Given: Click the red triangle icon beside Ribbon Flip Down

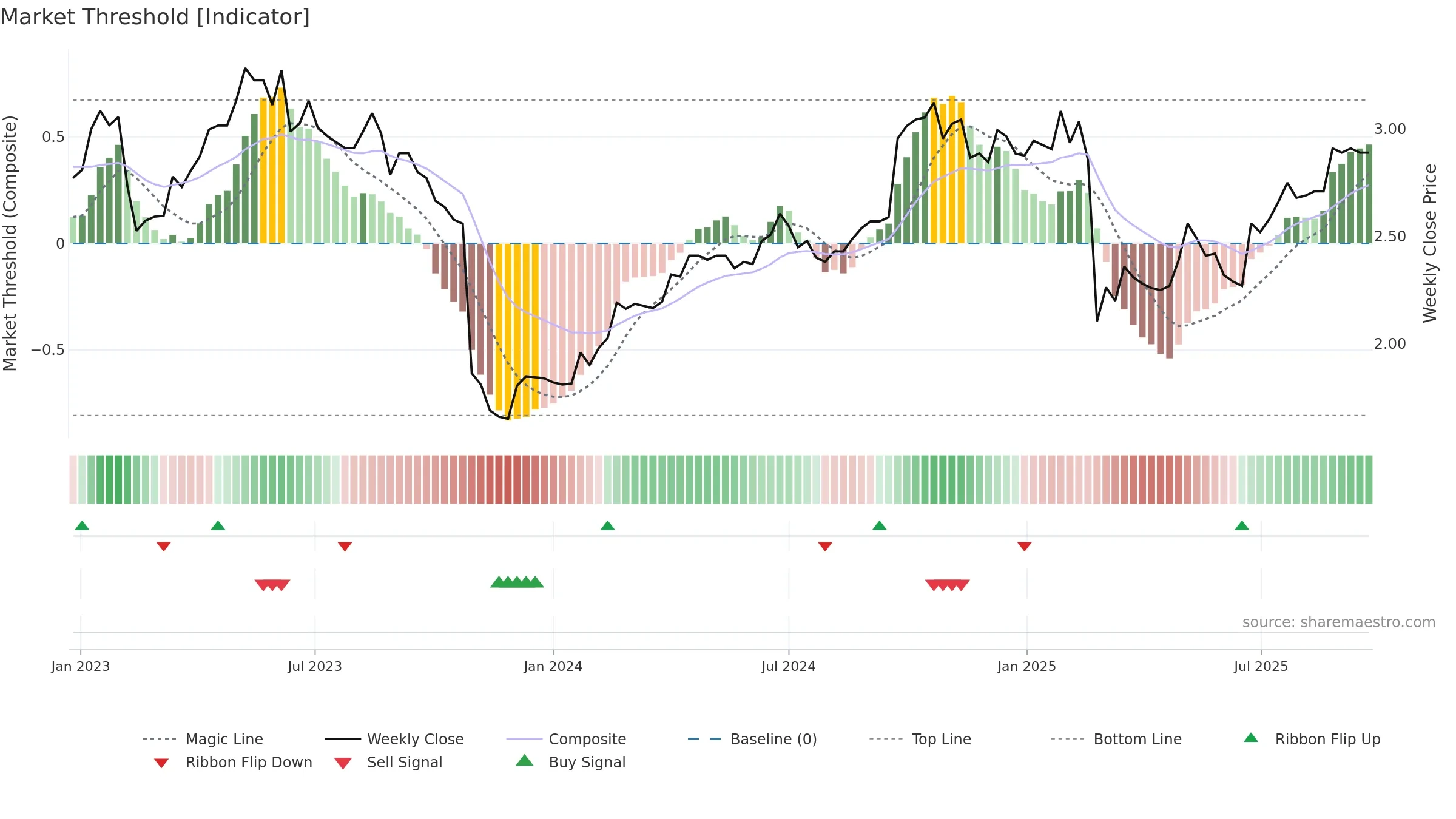Looking at the screenshot, I should (161, 763).
